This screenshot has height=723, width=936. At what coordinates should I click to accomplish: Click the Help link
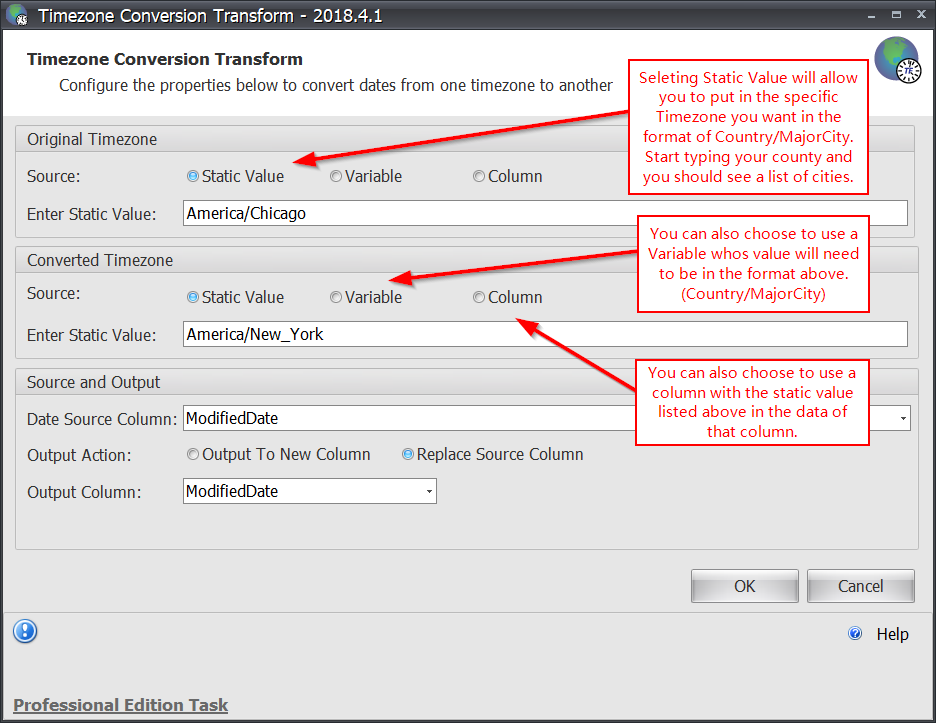pos(892,634)
